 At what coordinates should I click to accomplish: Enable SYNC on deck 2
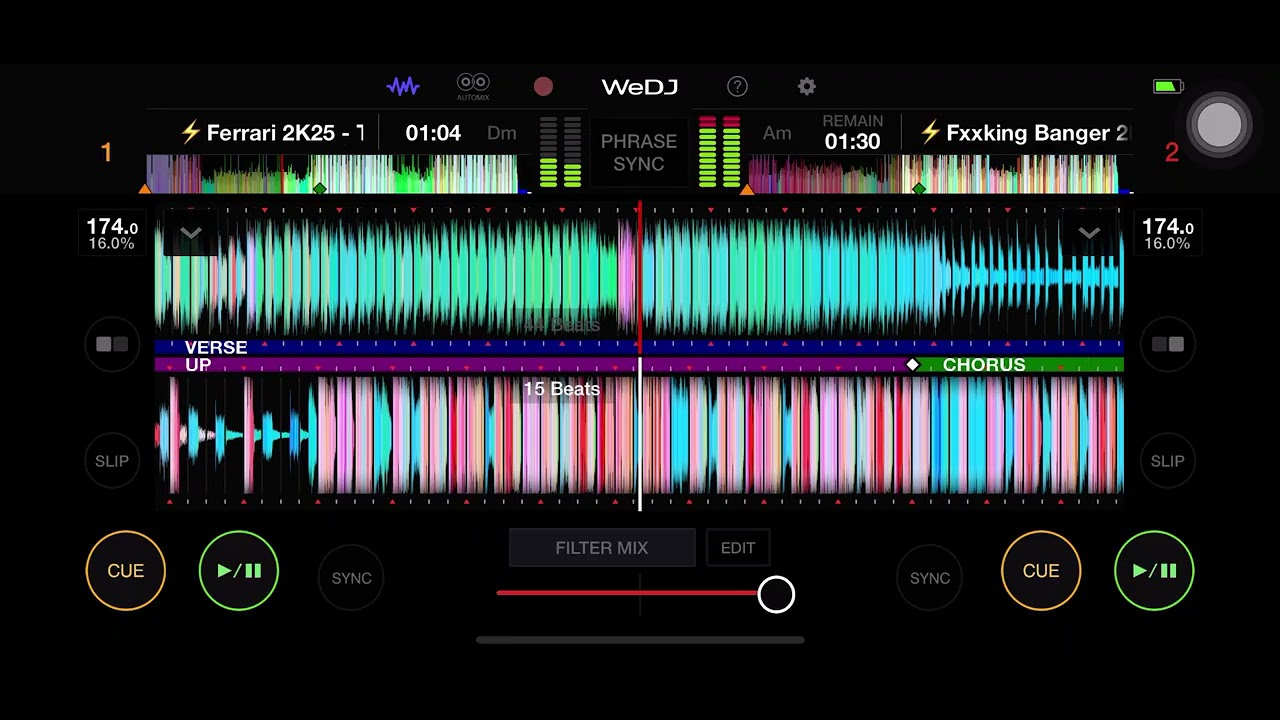pyautogui.click(x=930, y=578)
